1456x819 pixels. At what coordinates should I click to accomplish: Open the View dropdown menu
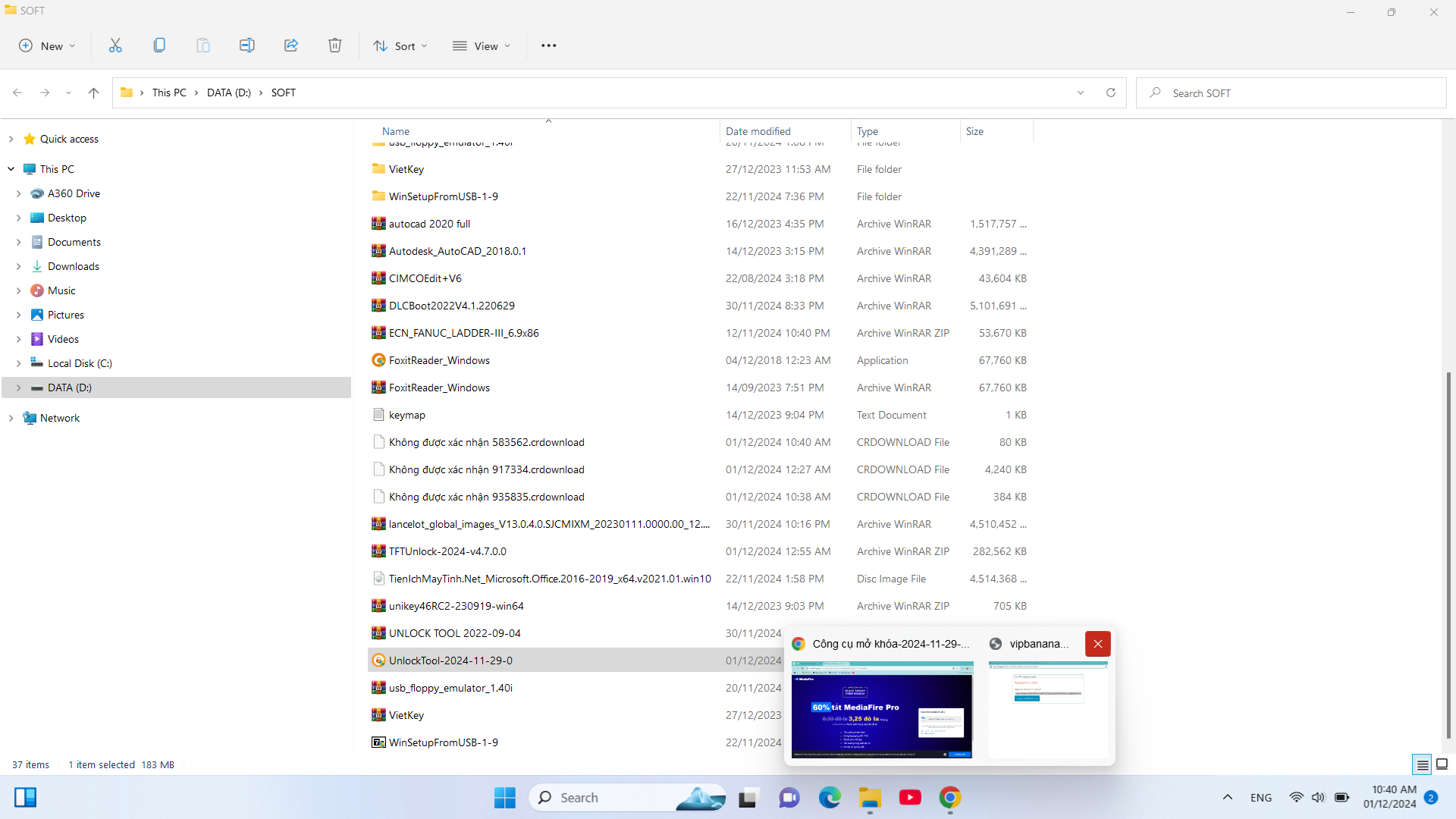[x=482, y=45]
